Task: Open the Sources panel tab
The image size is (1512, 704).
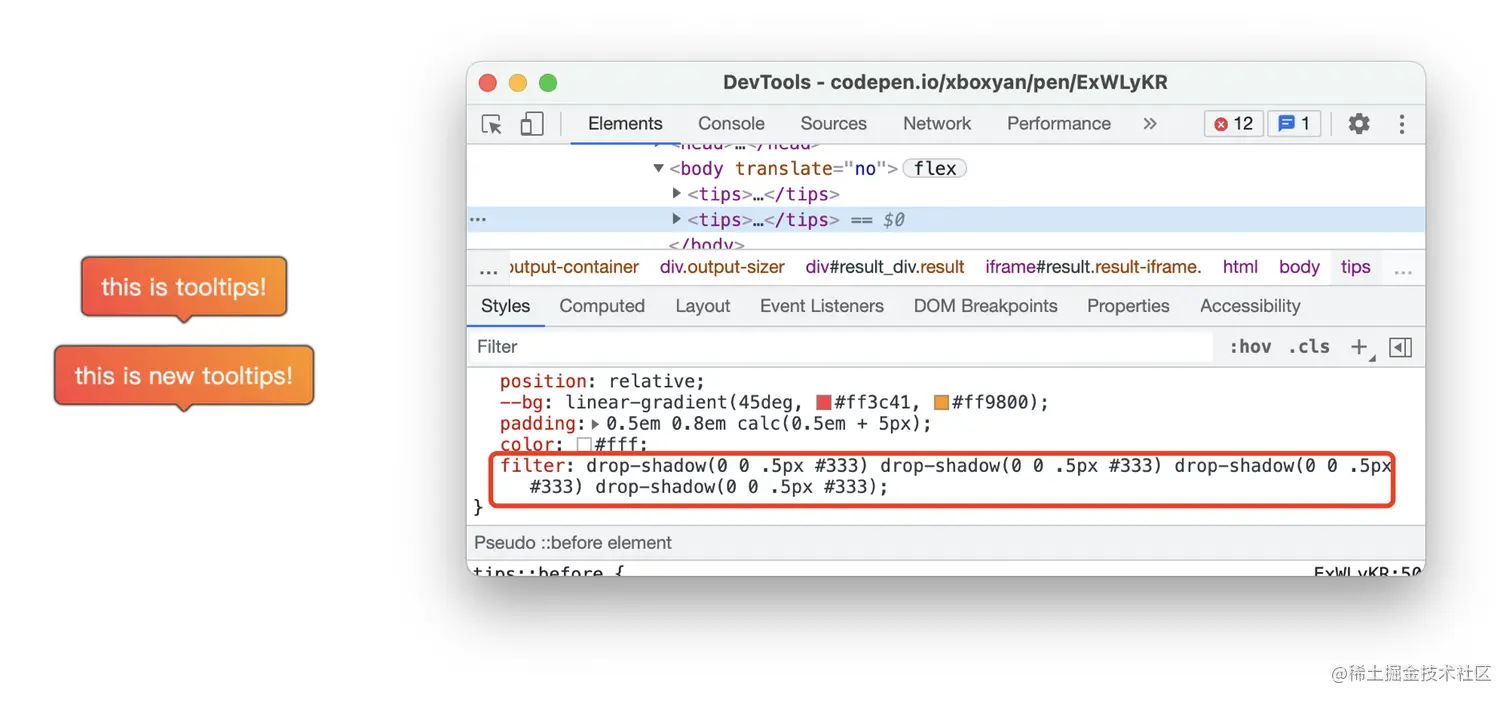Action: point(833,124)
